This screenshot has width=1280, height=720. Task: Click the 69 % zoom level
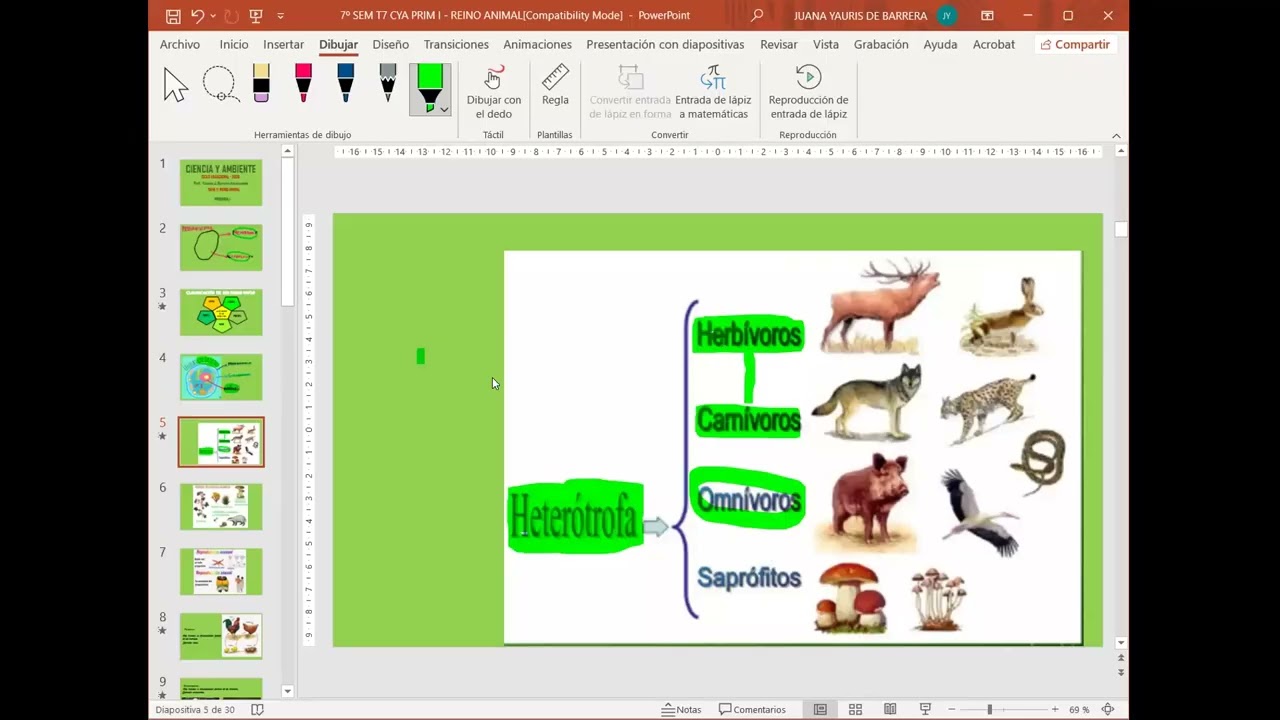pyautogui.click(x=1079, y=709)
